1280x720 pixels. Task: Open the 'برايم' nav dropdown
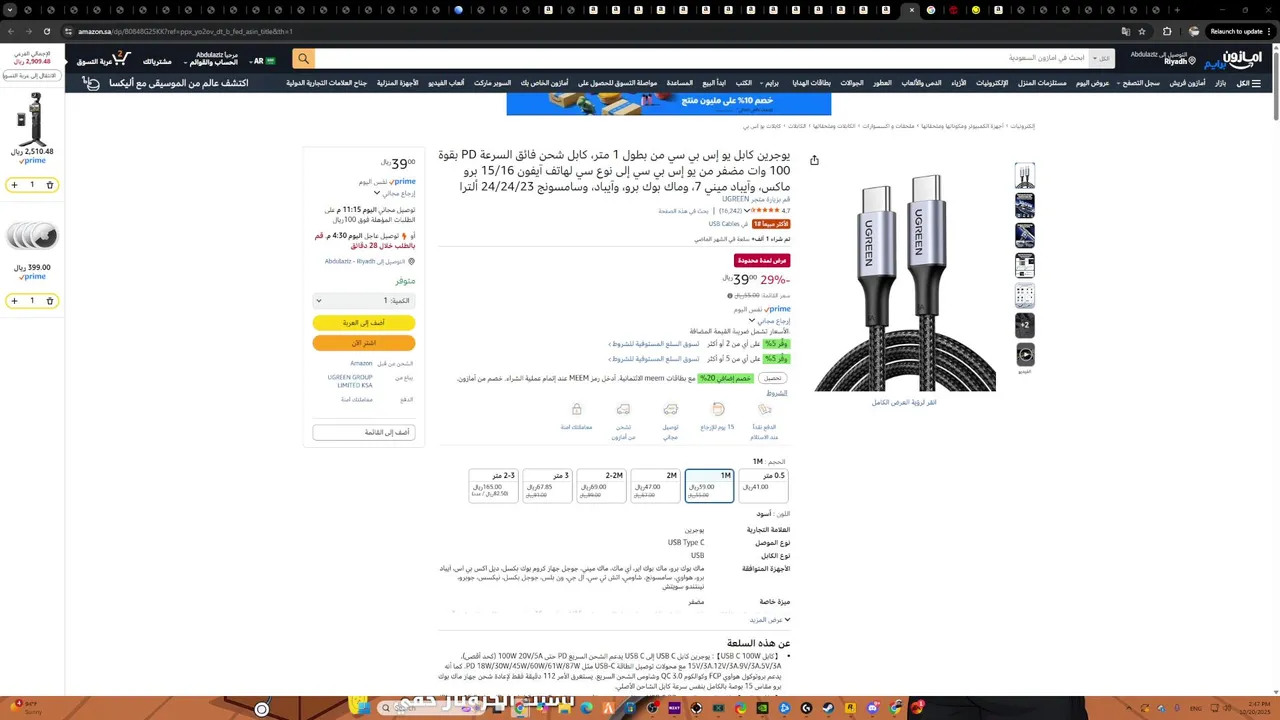[x=771, y=83]
